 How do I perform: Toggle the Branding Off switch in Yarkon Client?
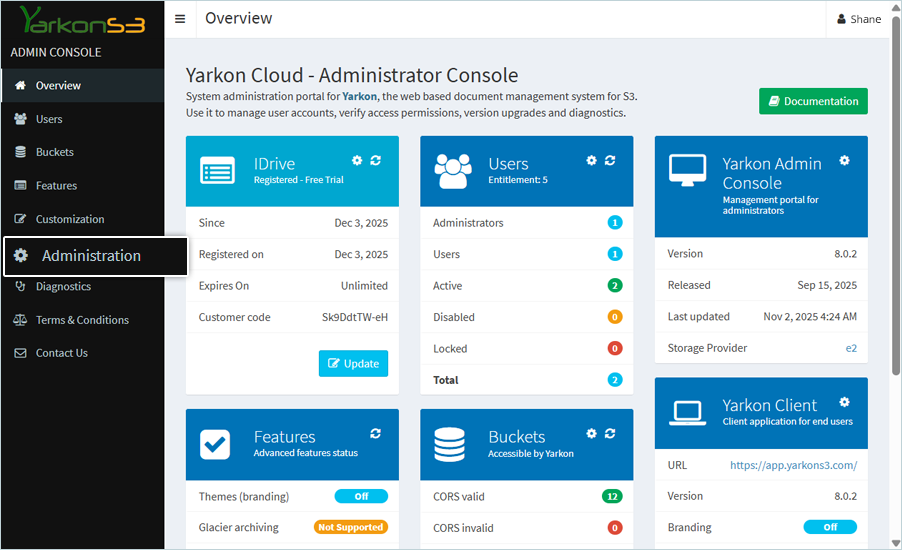pos(829,527)
